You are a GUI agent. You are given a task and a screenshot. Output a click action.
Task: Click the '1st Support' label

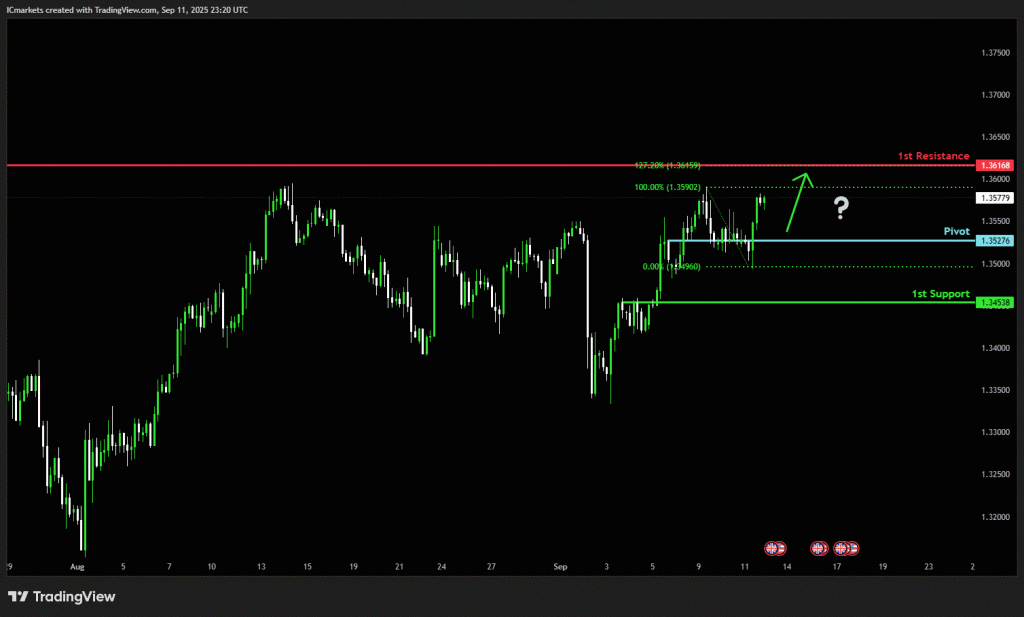pos(940,294)
